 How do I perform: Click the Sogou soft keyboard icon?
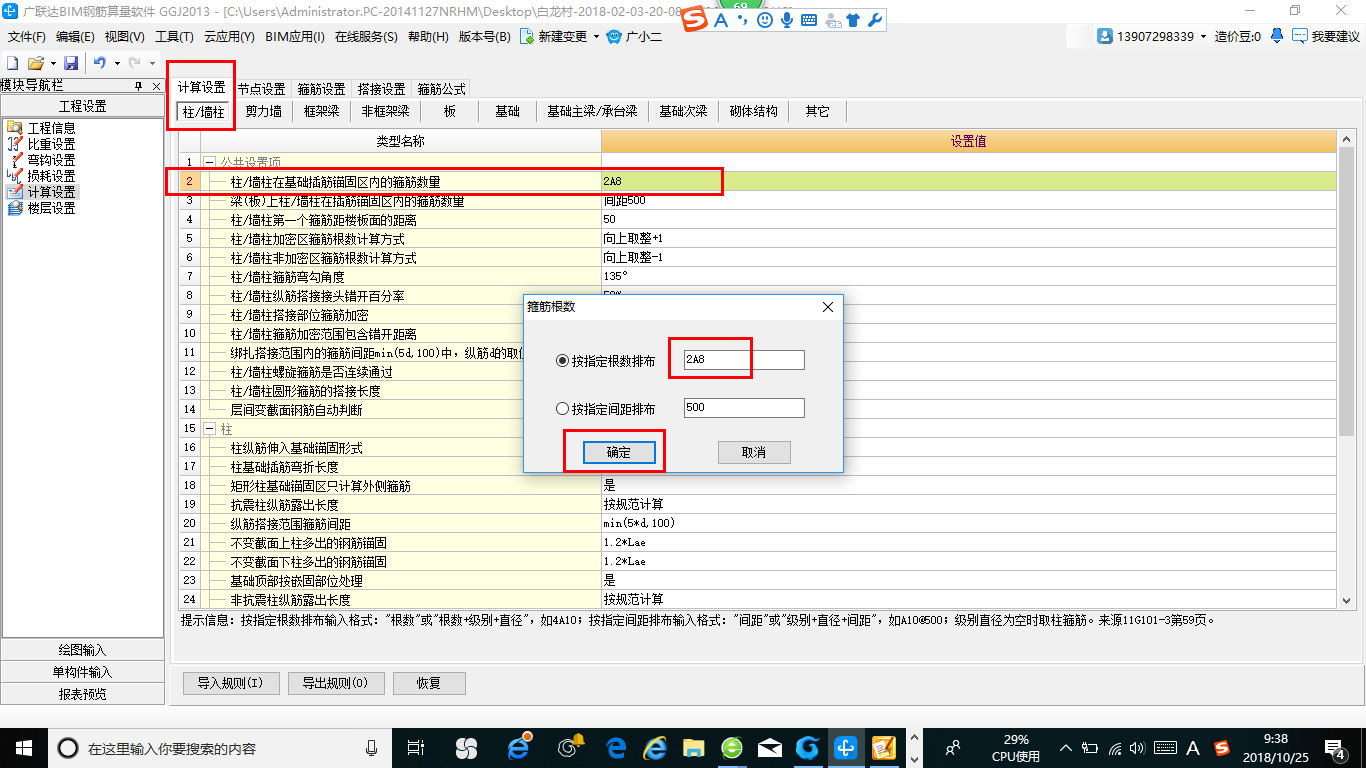pyautogui.click(x=809, y=20)
